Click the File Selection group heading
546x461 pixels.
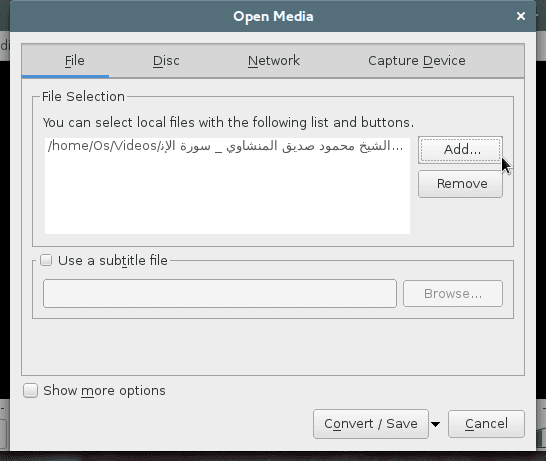point(83,96)
